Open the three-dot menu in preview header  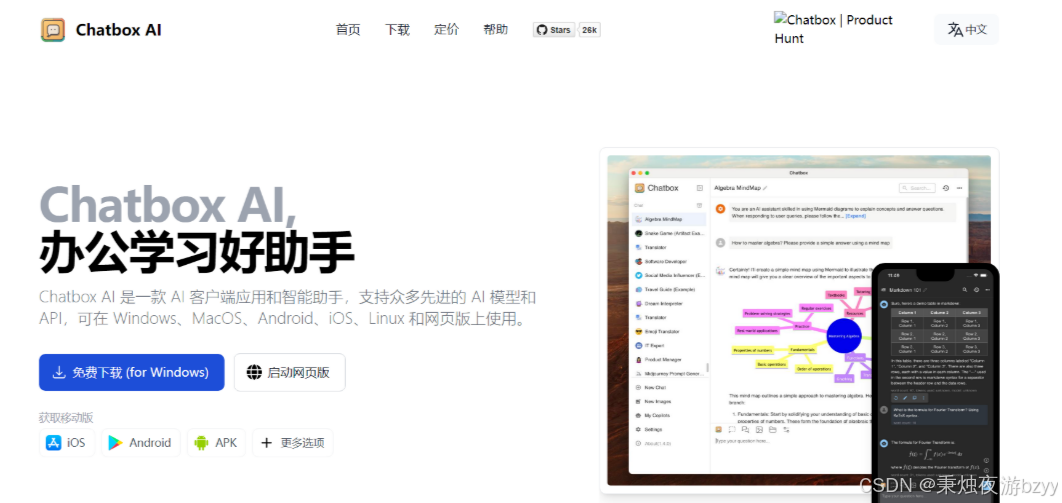[x=959, y=188]
